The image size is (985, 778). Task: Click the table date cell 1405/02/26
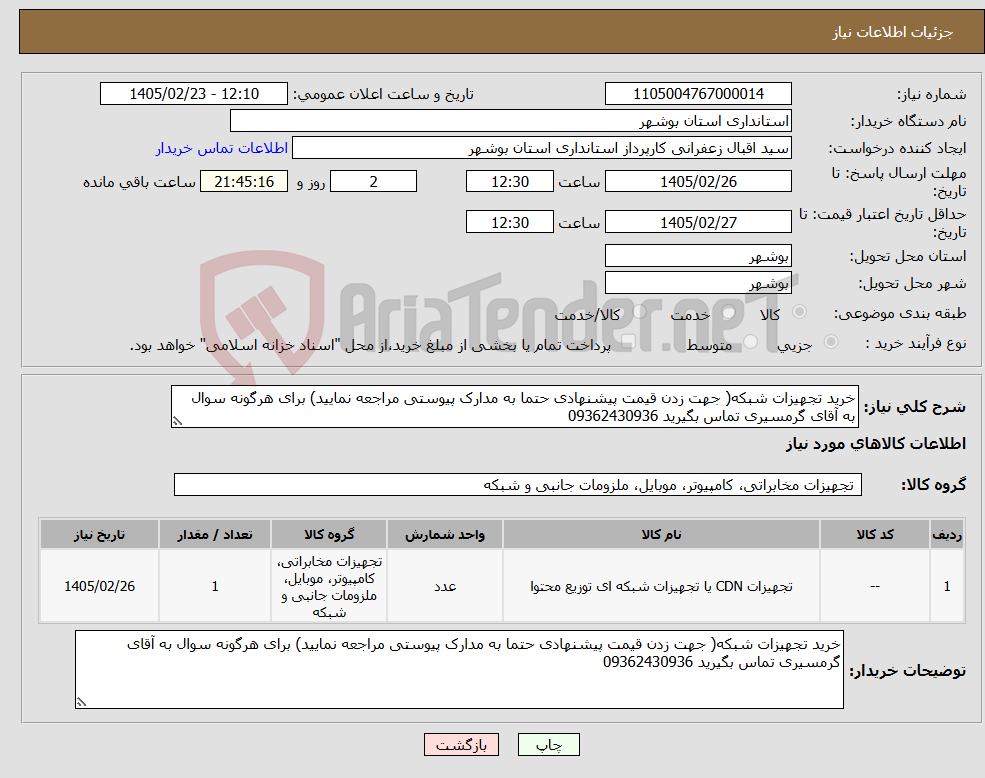99,586
